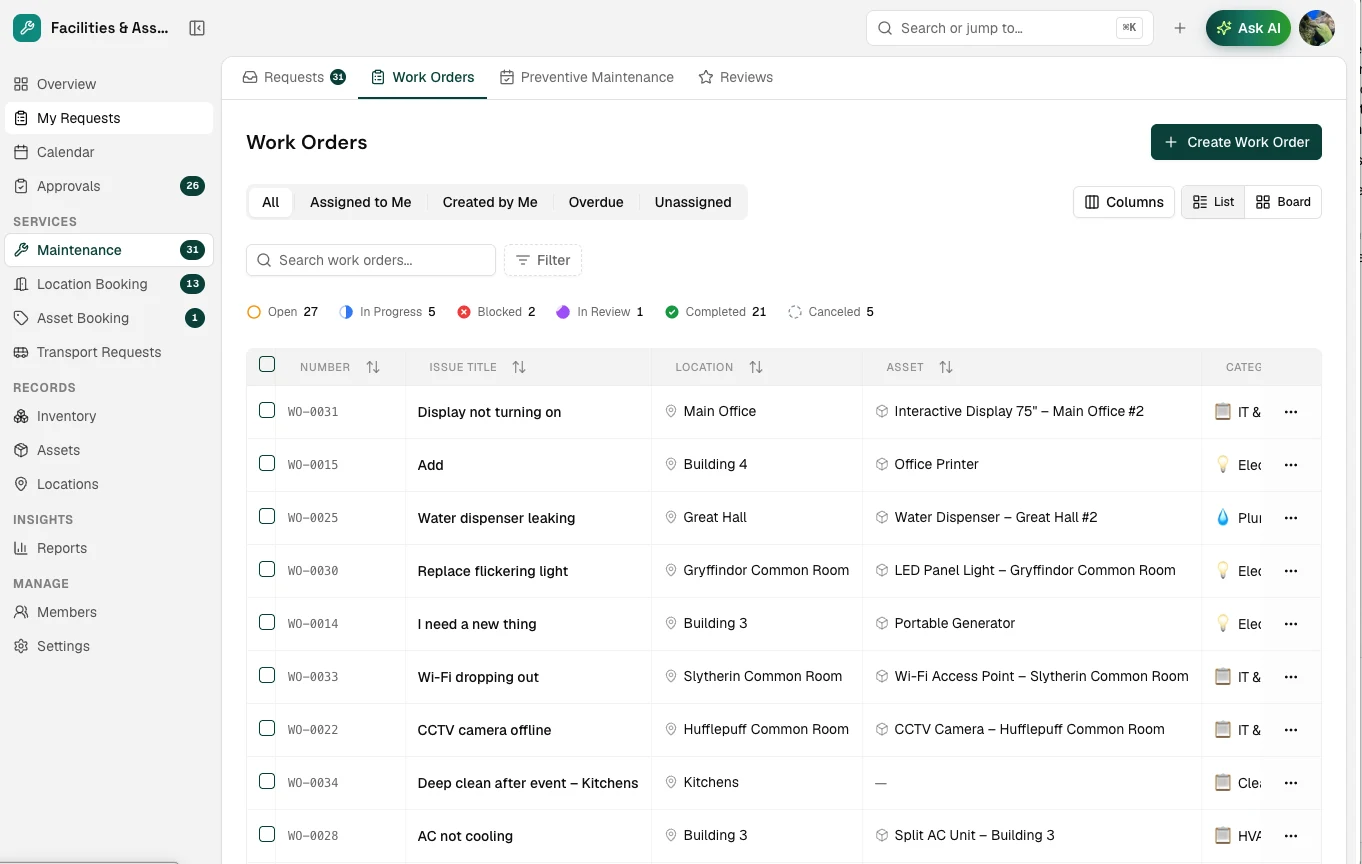Image resolution: width=1362 pixels, height=864 pixels.
Task: Switch to Preventive Maintenance tab
Action: (587, 77)
